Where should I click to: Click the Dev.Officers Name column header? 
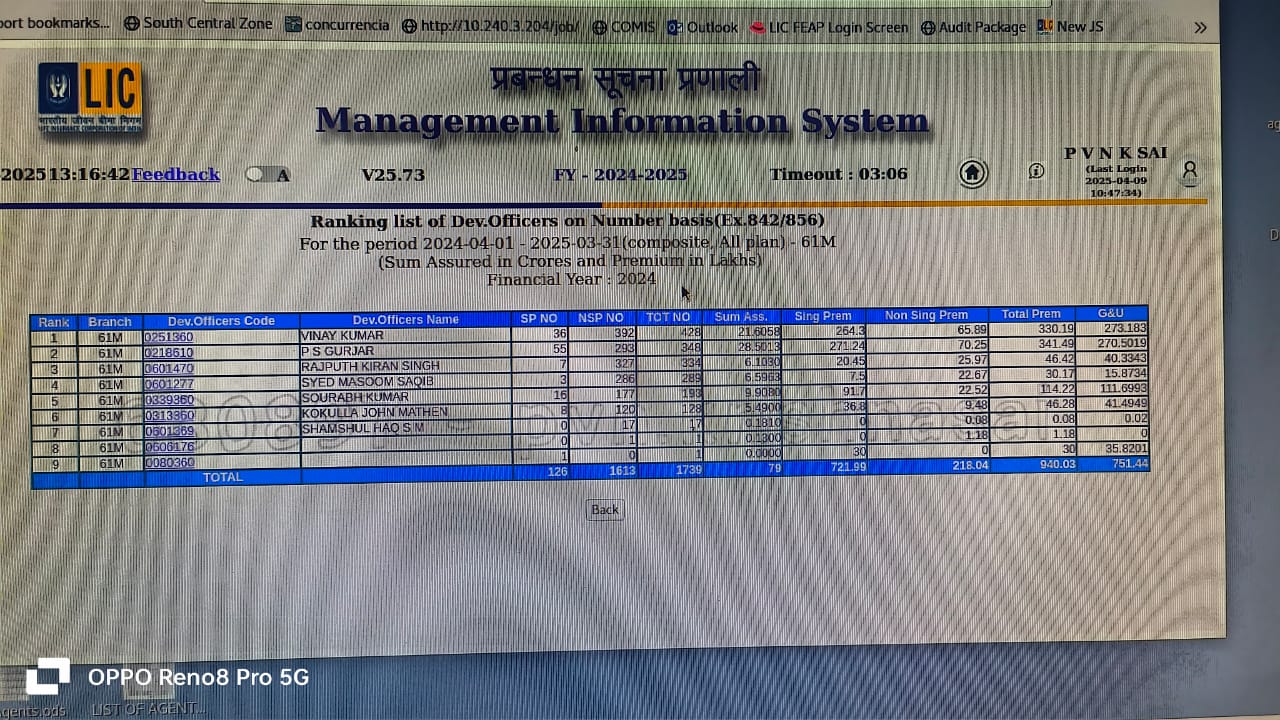(405, 320)
